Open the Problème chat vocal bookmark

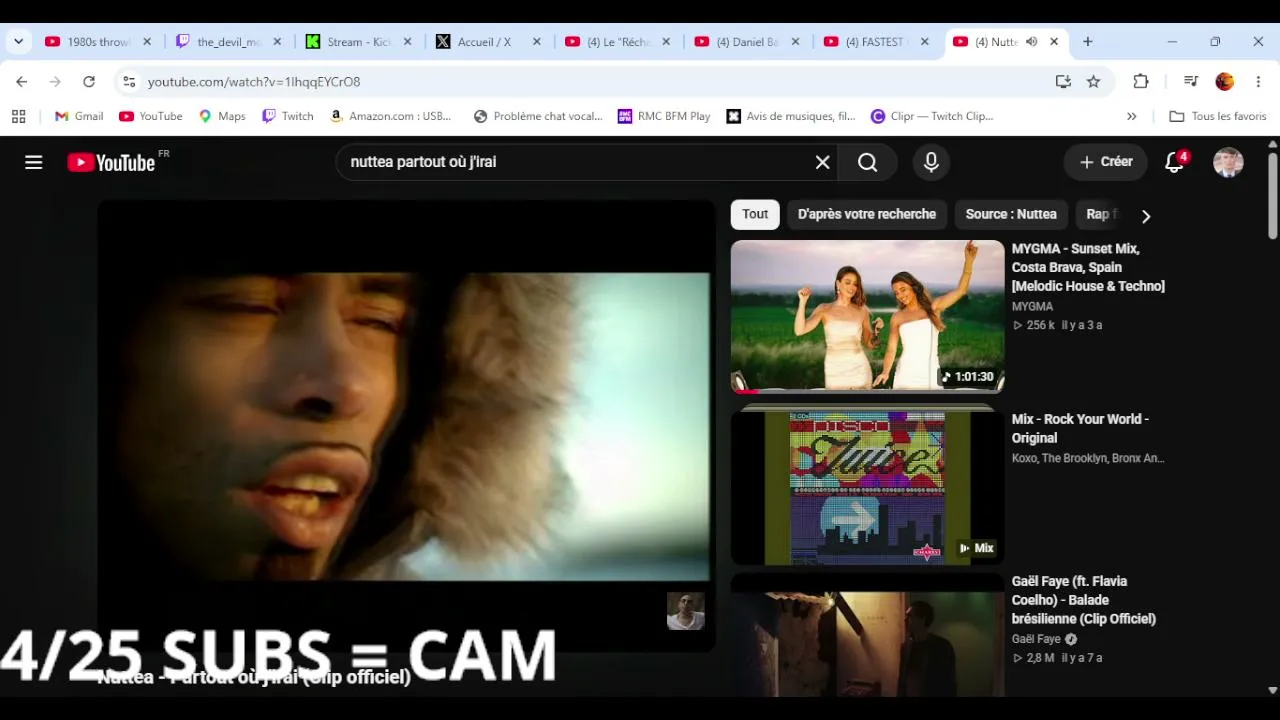(538, 116)
